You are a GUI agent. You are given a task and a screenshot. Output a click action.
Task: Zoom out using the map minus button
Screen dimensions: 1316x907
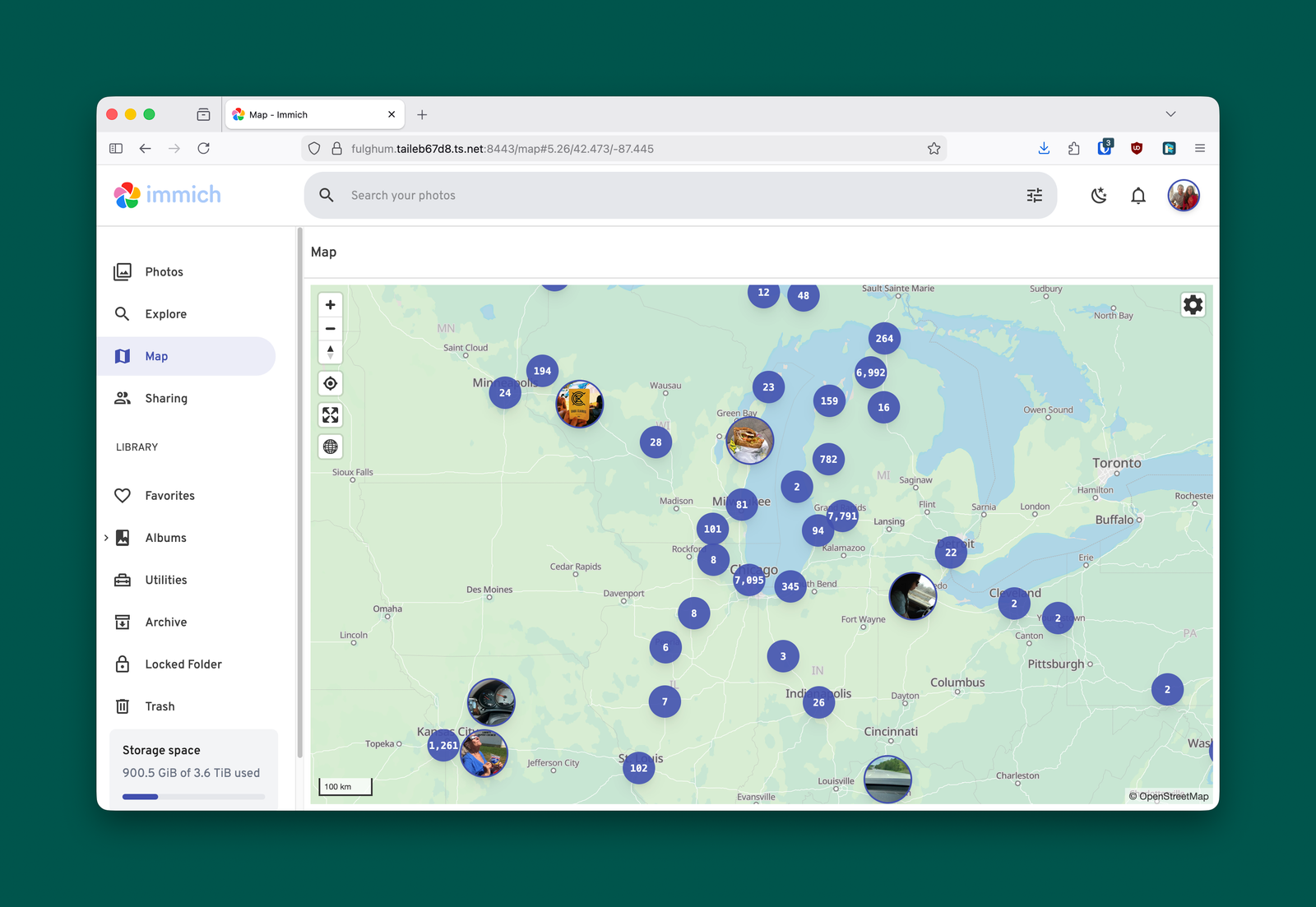click(330, 329)
